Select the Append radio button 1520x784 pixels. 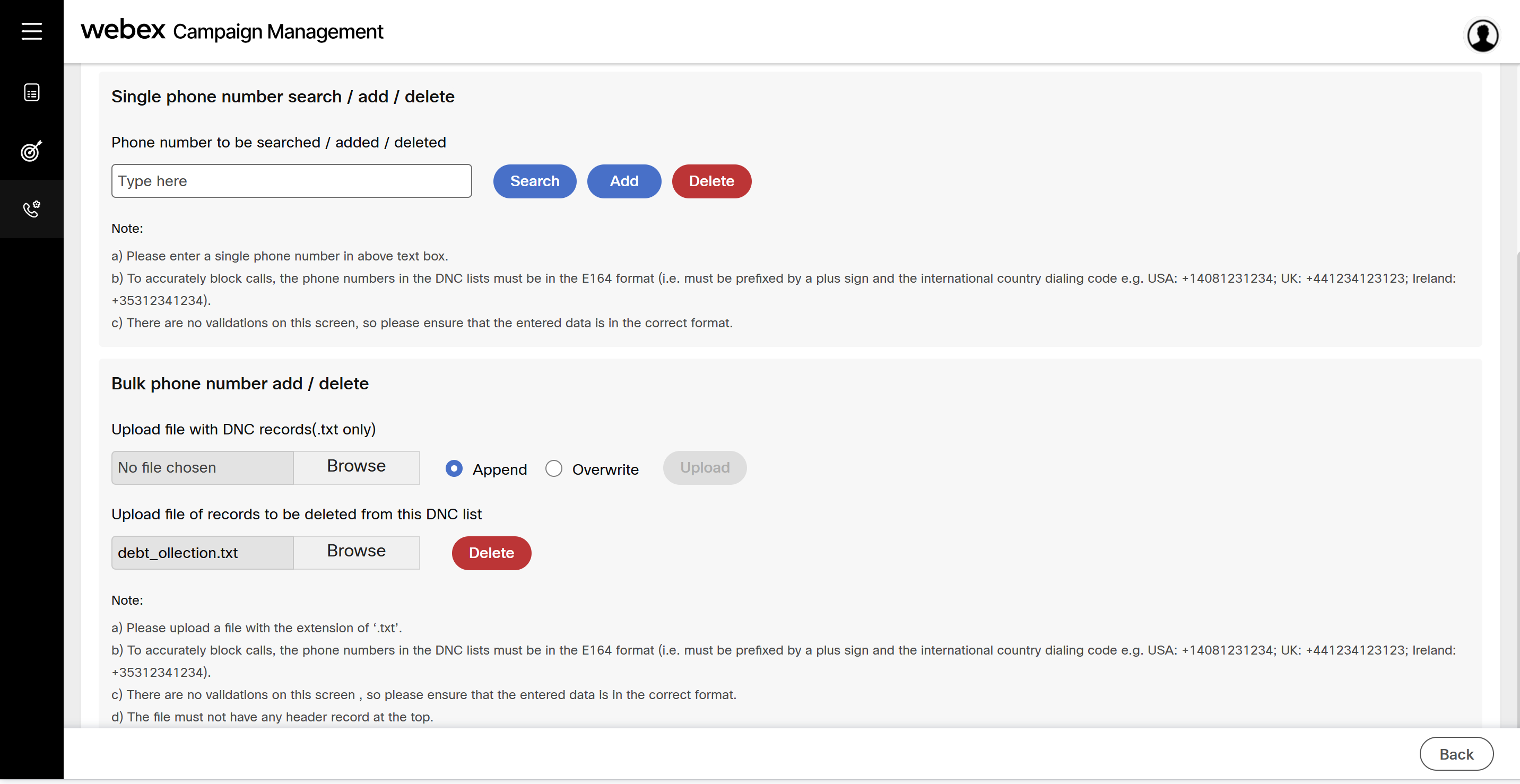coord(454,468)
